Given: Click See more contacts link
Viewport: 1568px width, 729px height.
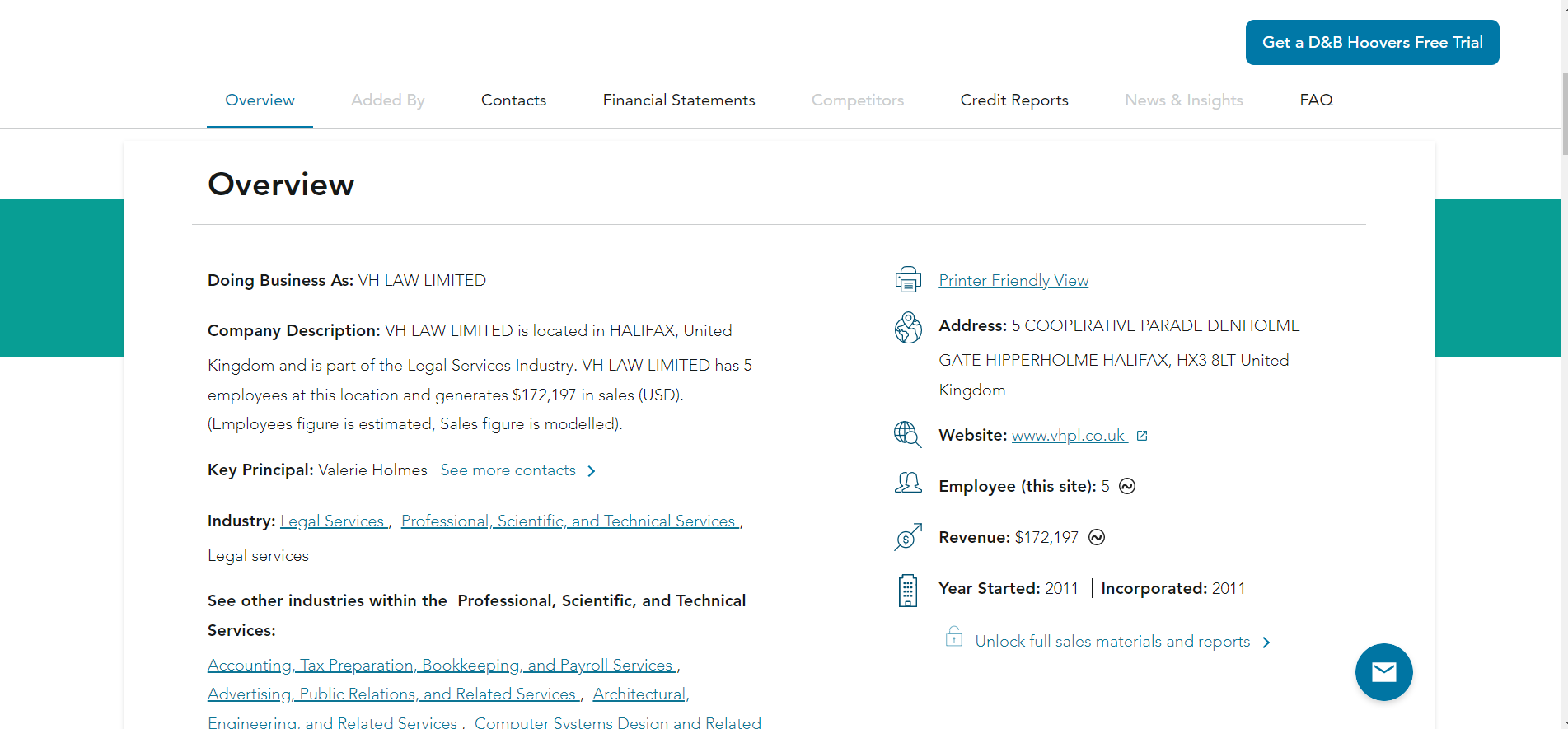Looking at the screenshot, I should click(x=508, y=470).
